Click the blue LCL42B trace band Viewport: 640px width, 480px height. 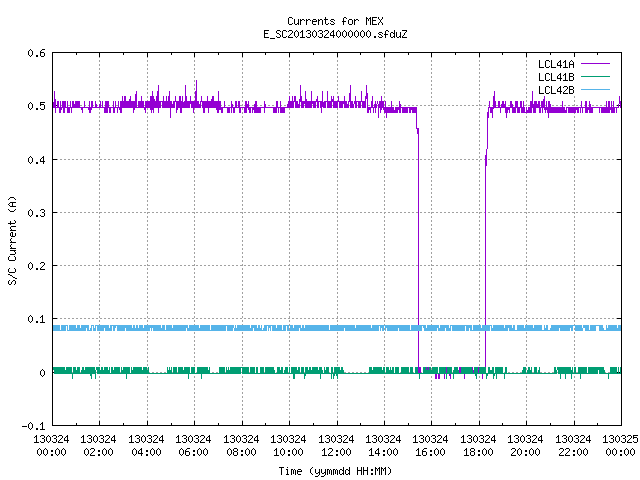point(337,328)
